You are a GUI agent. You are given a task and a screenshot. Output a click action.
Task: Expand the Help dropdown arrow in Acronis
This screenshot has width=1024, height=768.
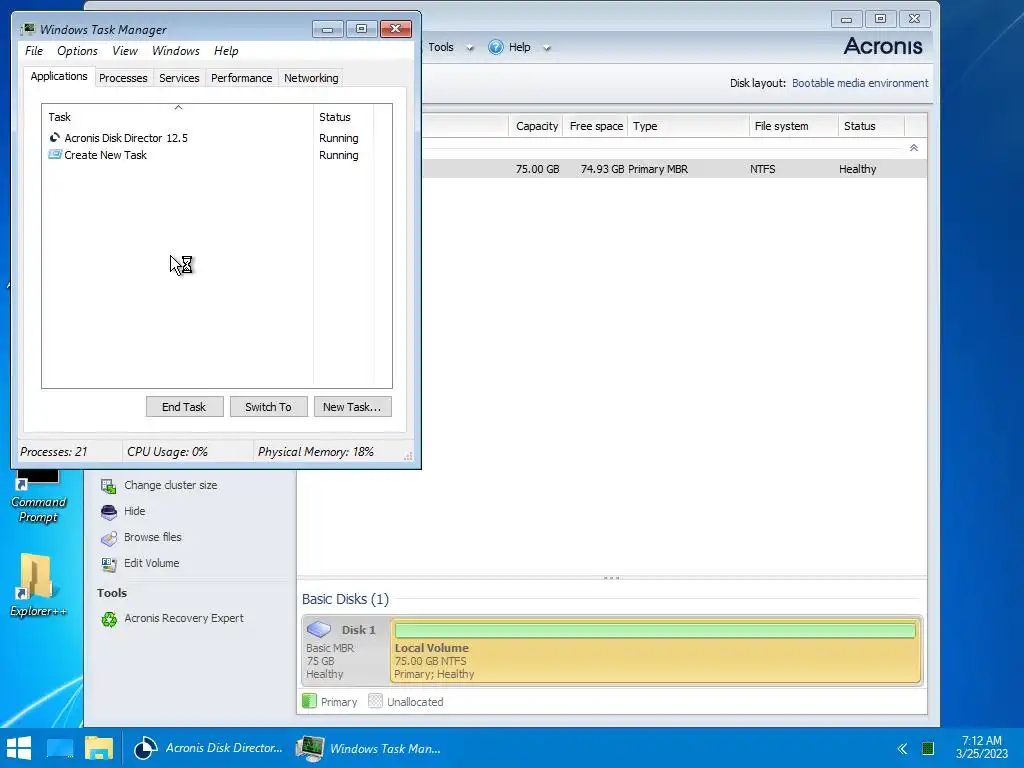pyautogui.click(x=547, y=48)
